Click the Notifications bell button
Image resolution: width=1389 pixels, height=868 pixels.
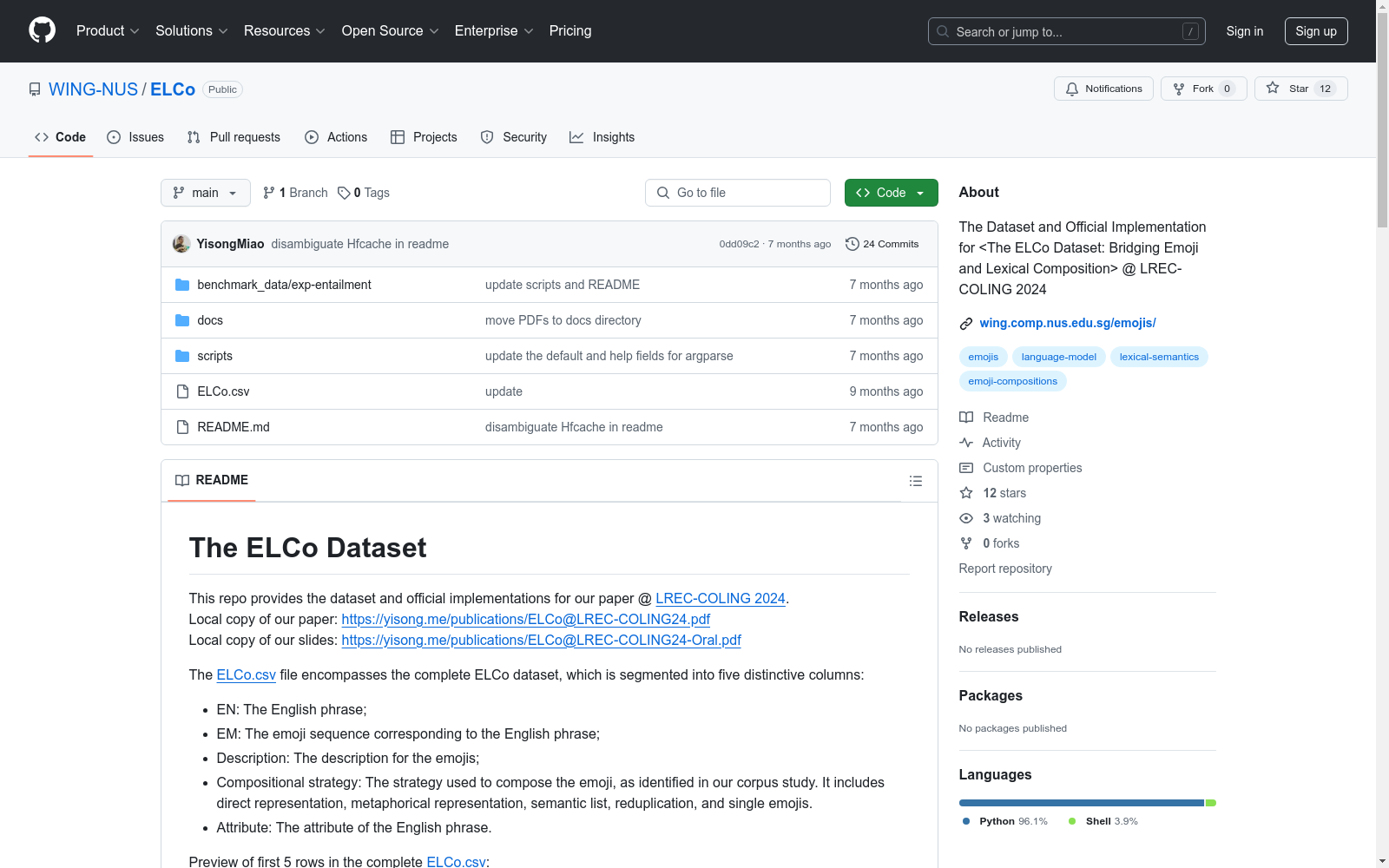[x=1103, y=89]
